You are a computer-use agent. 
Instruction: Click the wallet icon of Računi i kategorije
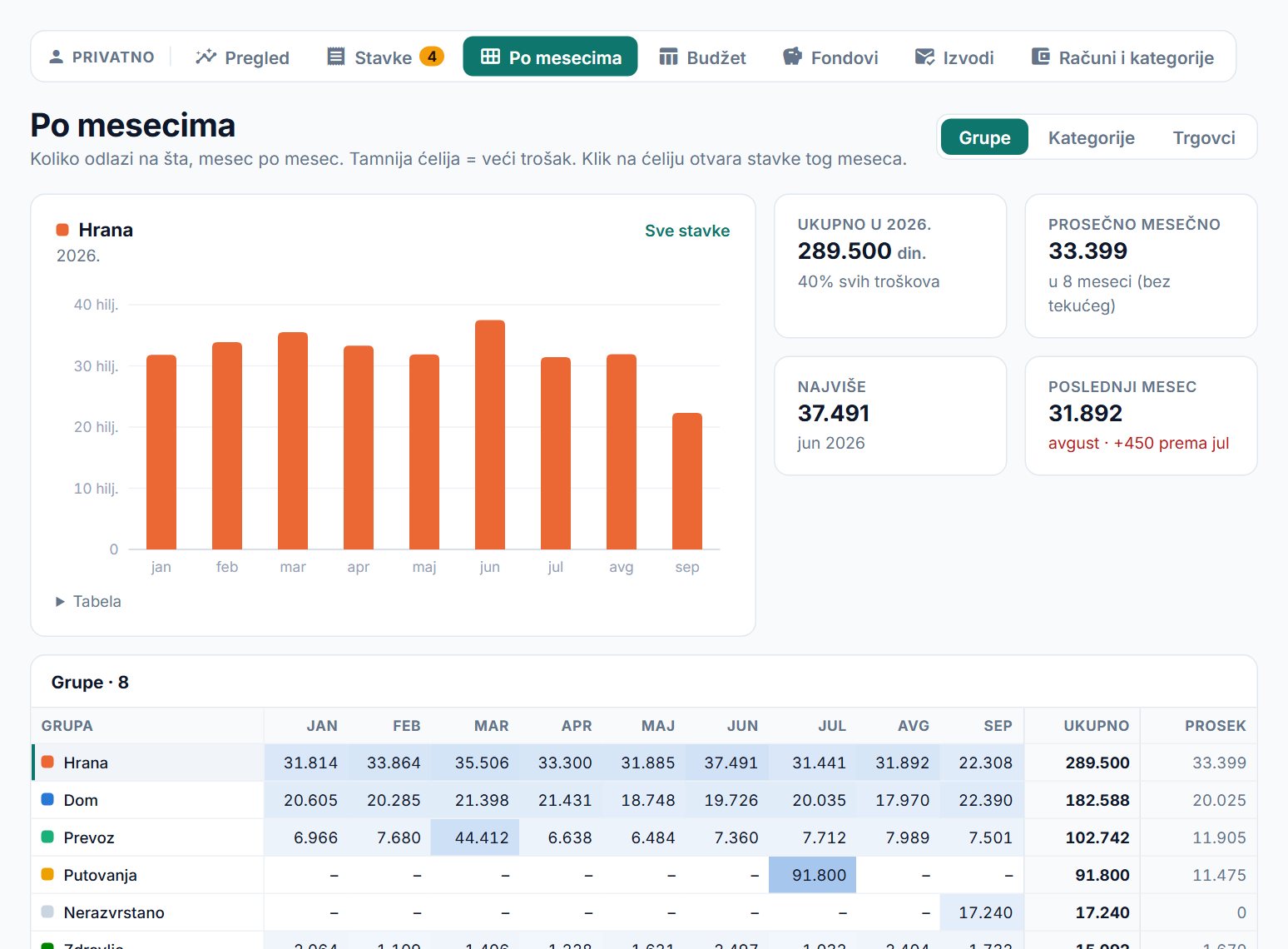click(1040, 57)
